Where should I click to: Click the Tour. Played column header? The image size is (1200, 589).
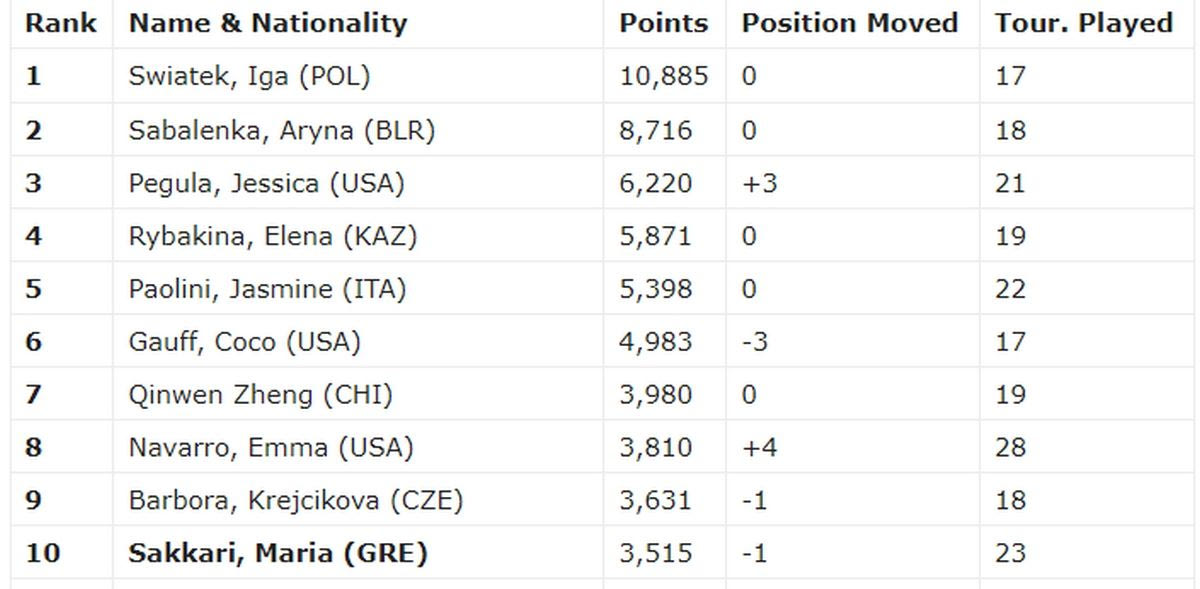(x=1083, y=23)
